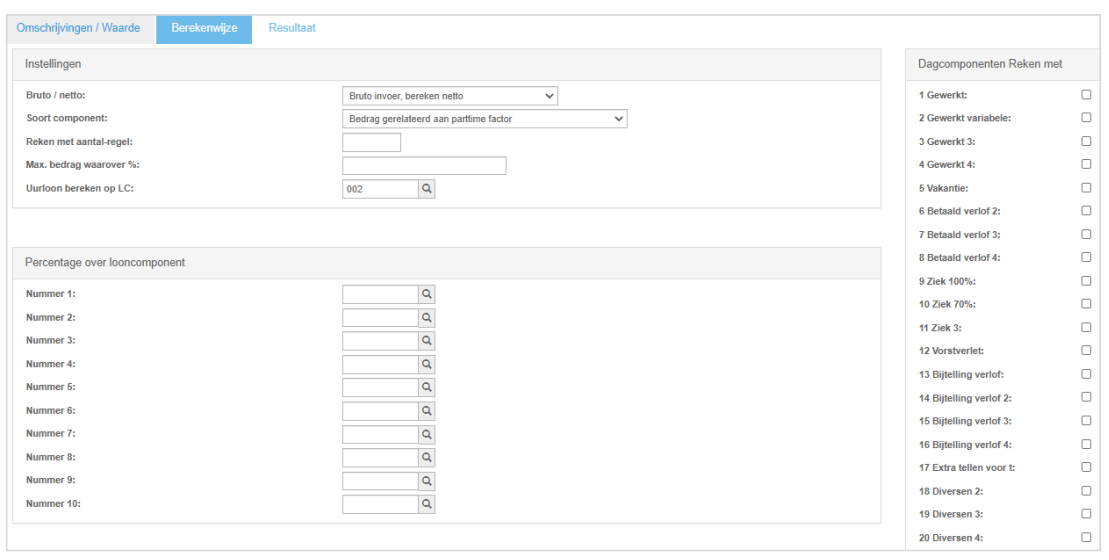Click the Nummer 2 input field

(381, 317)
